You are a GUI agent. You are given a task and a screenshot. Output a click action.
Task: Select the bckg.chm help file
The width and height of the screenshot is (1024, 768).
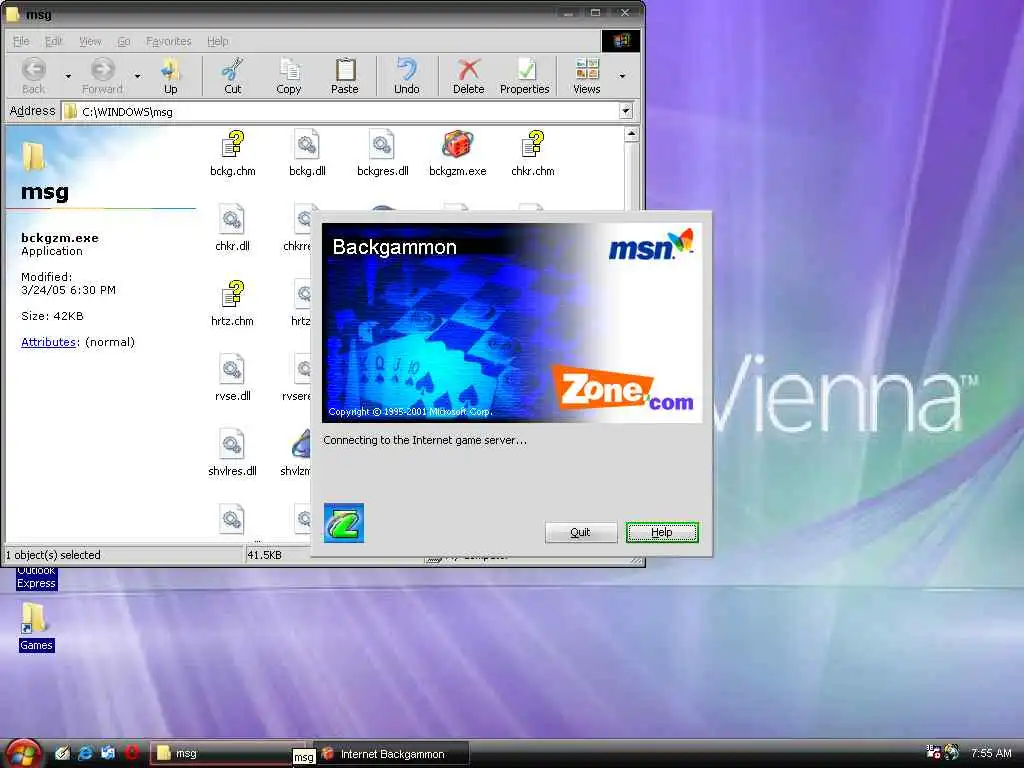click(232, 154)
